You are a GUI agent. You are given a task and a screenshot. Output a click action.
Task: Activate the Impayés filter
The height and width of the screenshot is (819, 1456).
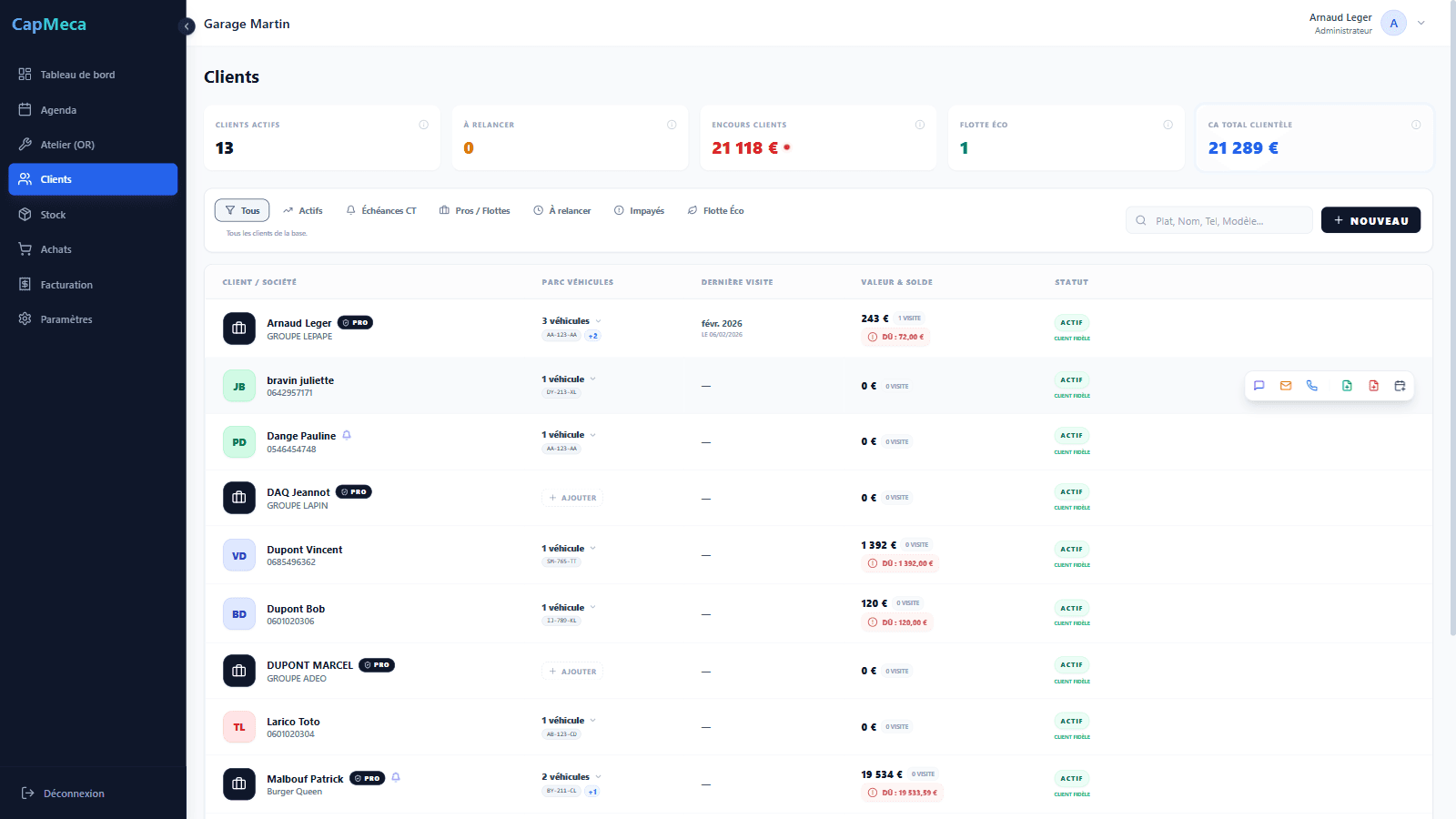(x=640, y=210)
